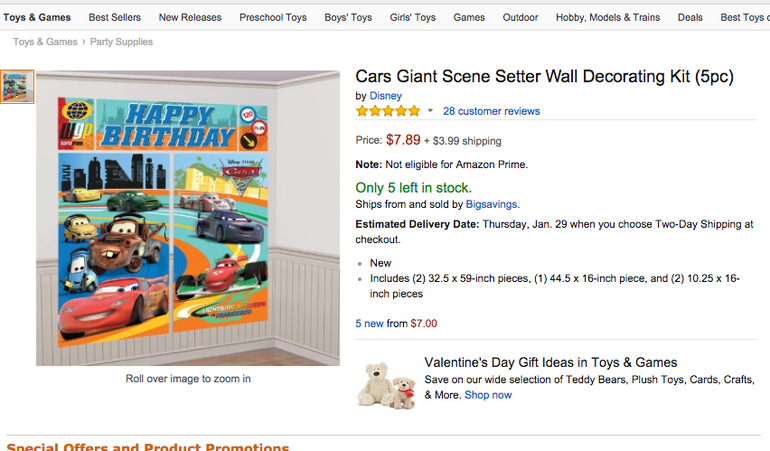Open Girls' Toys in navigation bar
770x451 pixels.
[412, 17]
